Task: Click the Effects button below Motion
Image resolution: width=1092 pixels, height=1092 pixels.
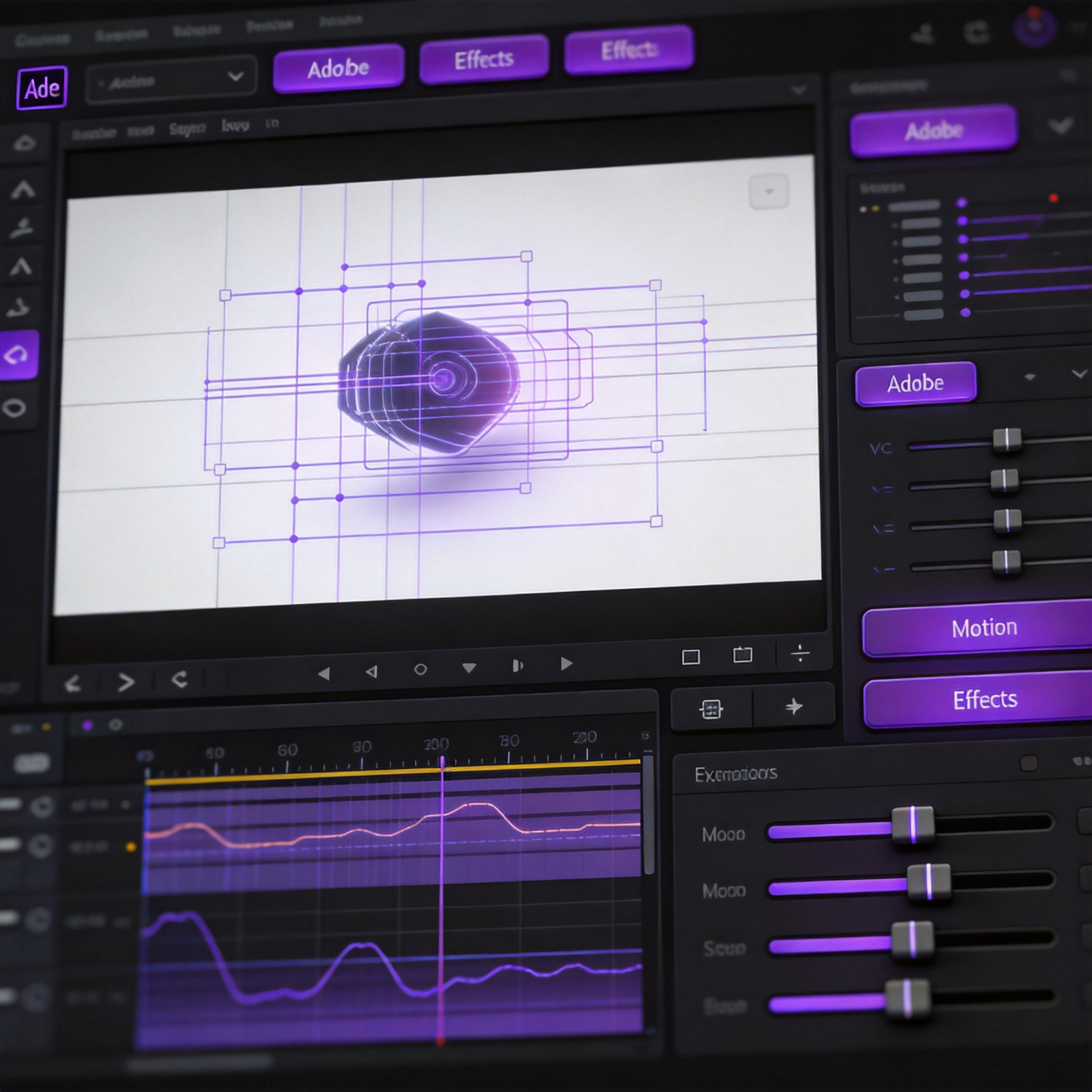Action: click(x=979, y=700)
